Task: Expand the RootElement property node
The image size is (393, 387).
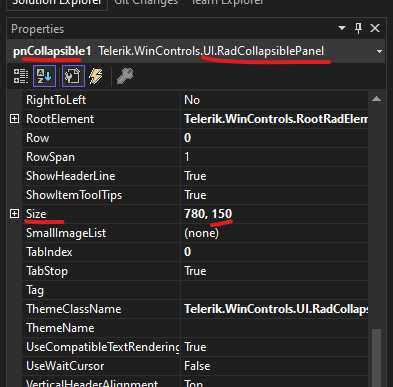Action: [x=14, y=119]
